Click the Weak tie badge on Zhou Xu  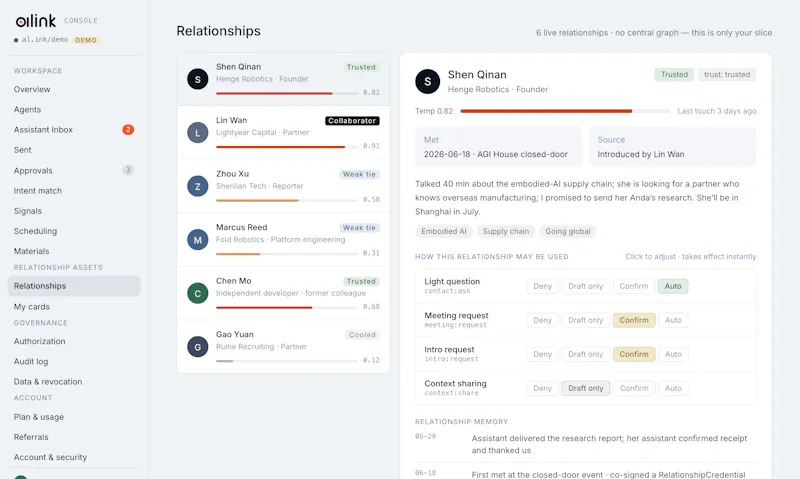pos(359,174)
